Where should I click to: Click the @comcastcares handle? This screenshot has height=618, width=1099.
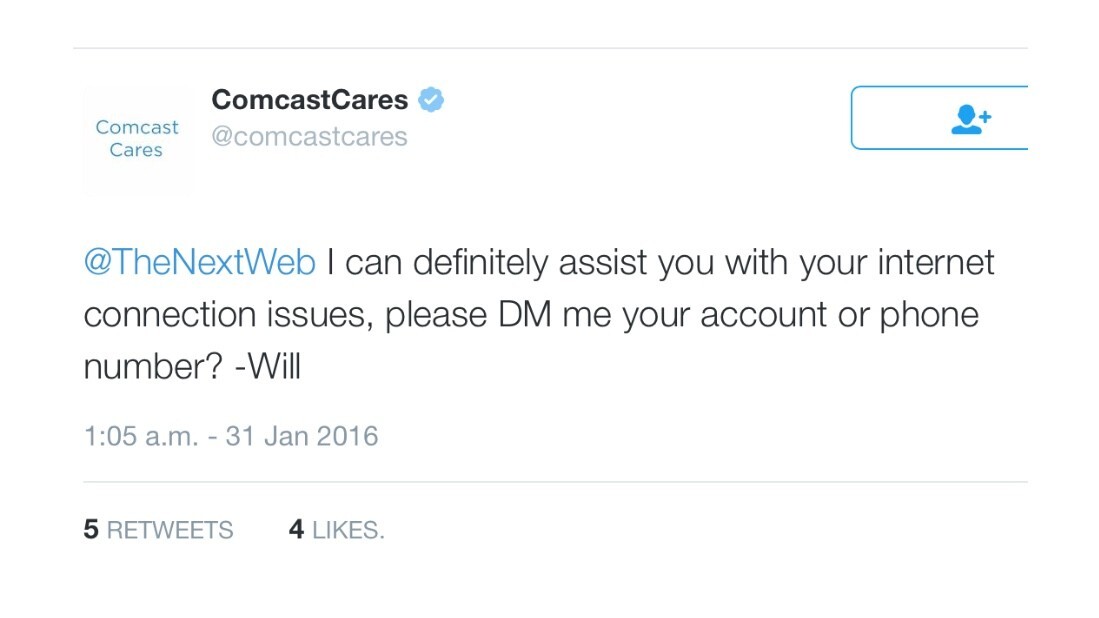(x=309, y=136)
